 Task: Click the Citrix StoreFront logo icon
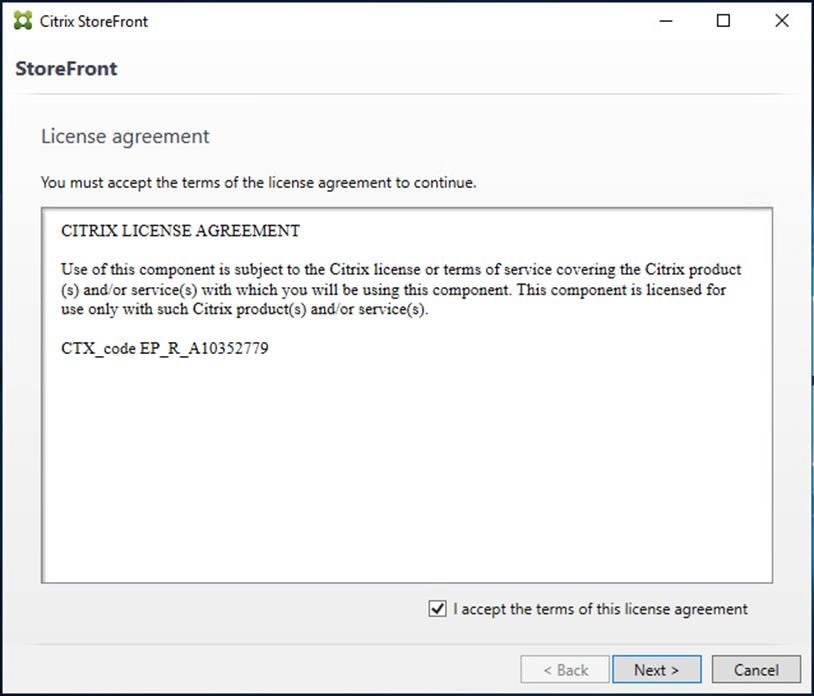pos(21,20)
